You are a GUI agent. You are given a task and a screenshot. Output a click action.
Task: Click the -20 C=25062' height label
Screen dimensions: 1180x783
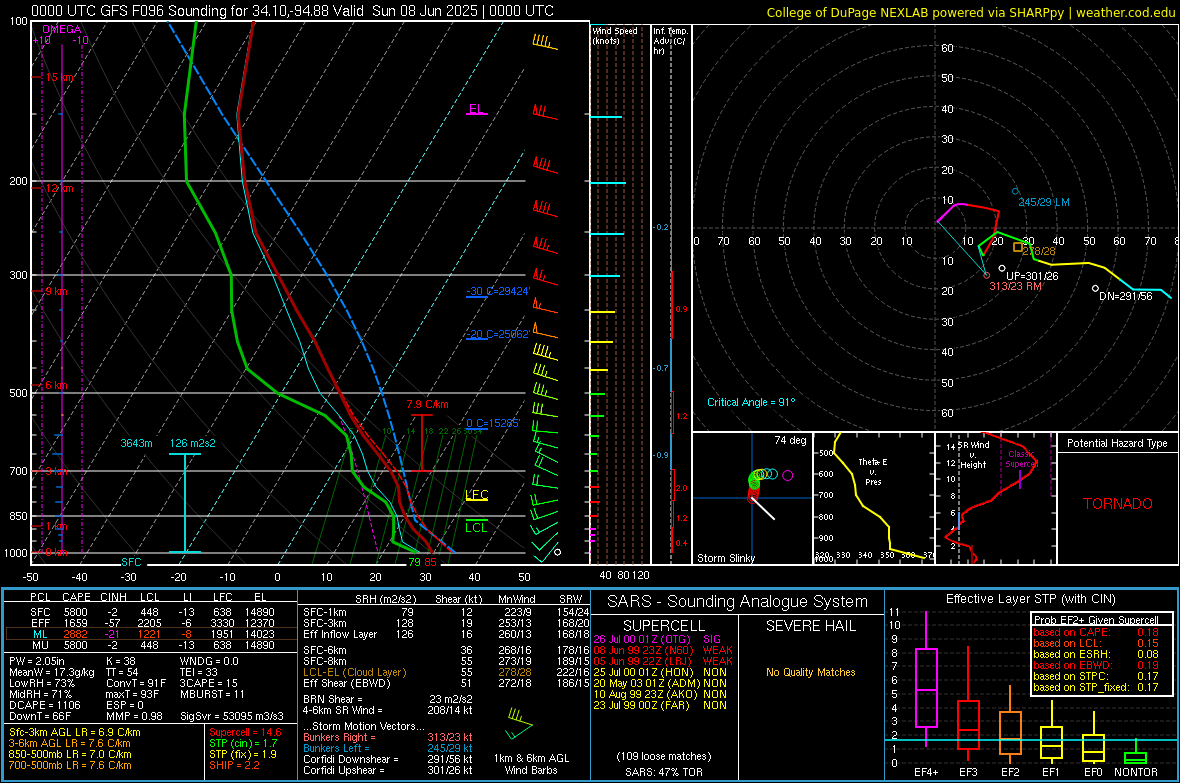point(498,334)
